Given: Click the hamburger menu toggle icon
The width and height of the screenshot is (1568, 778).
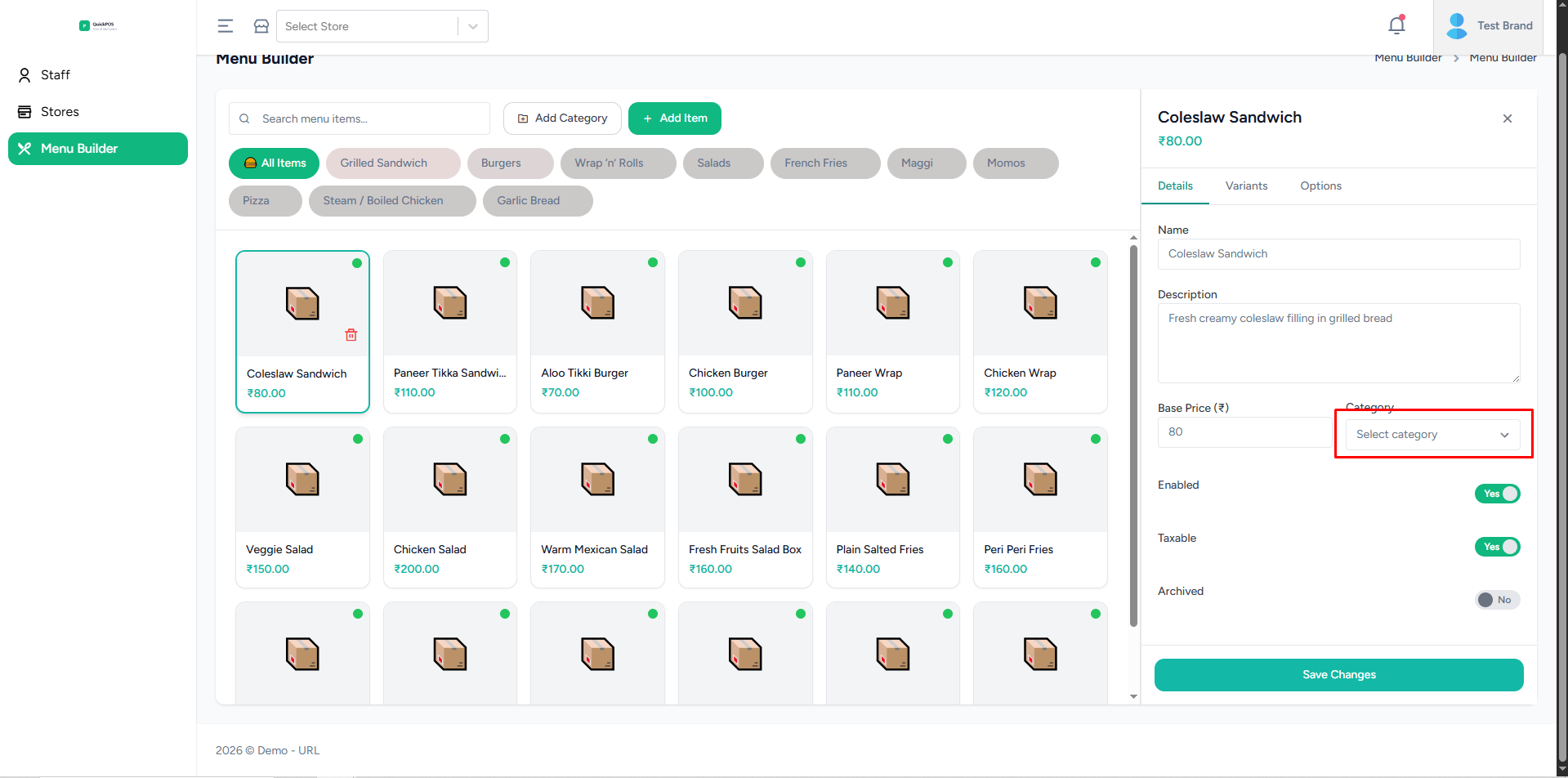Looking at the screenshot, I should click(226, 26).
